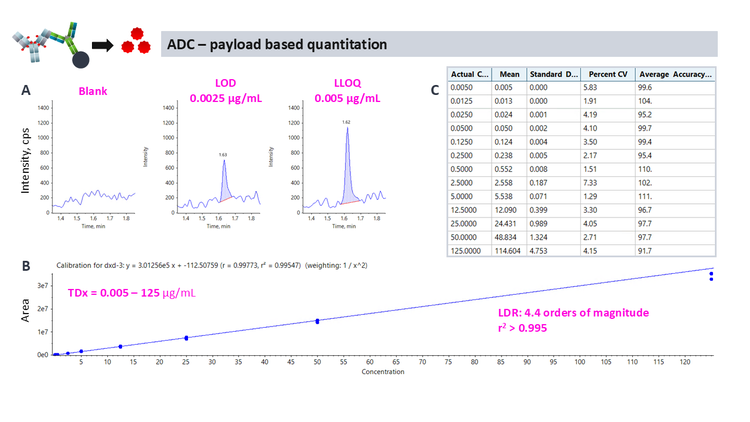This screenshot has width=750, height=422.
Task: Click the panel A letter label
Action: 26,90
